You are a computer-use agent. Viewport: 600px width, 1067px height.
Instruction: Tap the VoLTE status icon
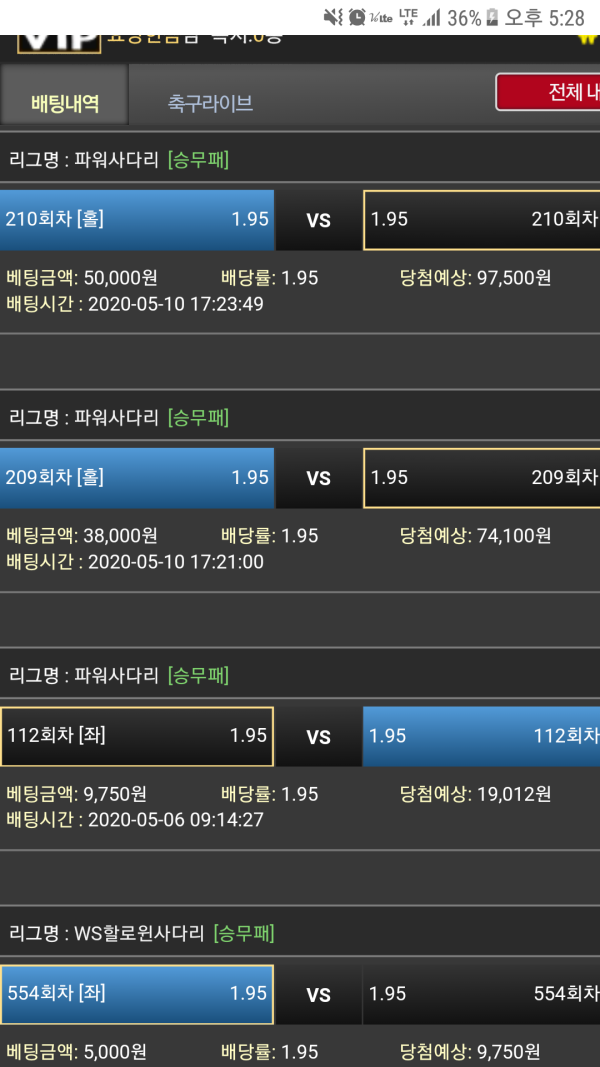(381, 18)
